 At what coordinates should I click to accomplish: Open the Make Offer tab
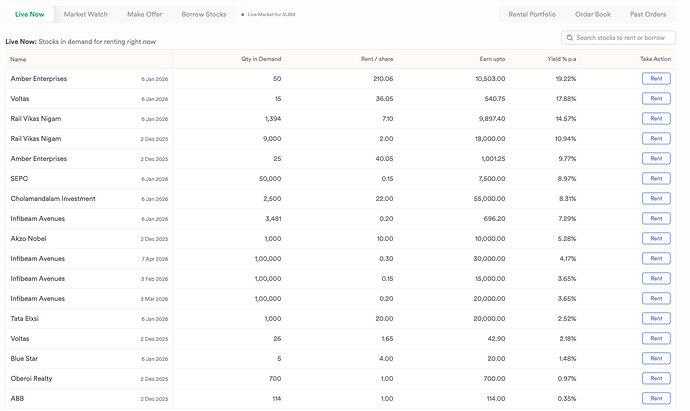click(x=144, y=15)
